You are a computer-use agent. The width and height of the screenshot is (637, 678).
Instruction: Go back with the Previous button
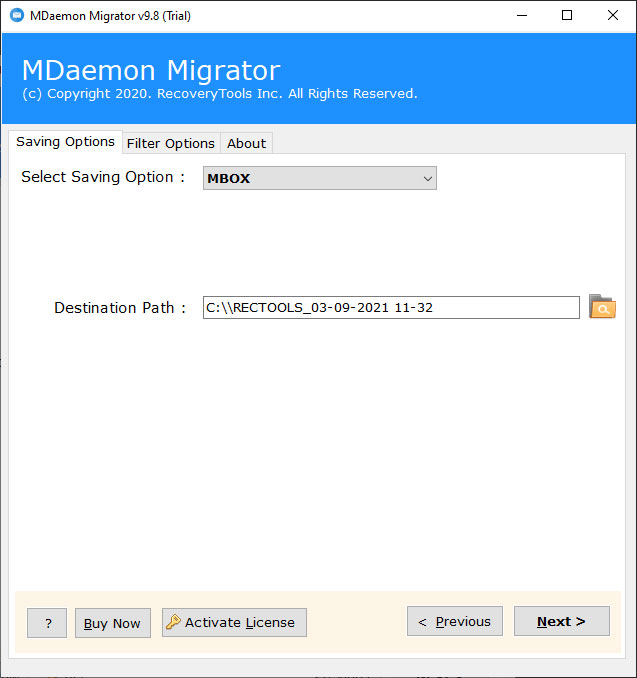pyautogui.click(x=455, y=621)
